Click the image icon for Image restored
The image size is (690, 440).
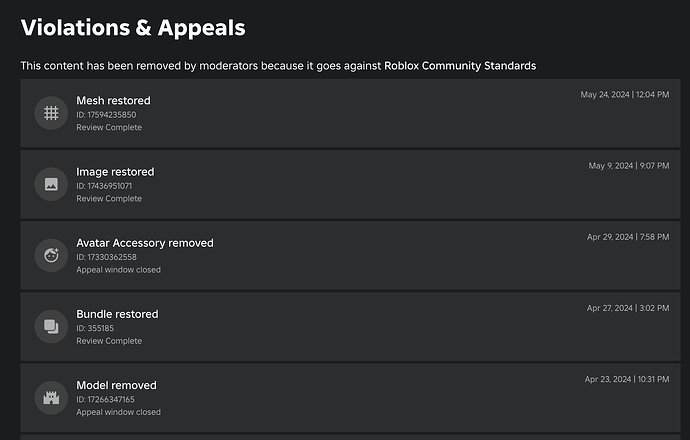click(x=51, y=184)
